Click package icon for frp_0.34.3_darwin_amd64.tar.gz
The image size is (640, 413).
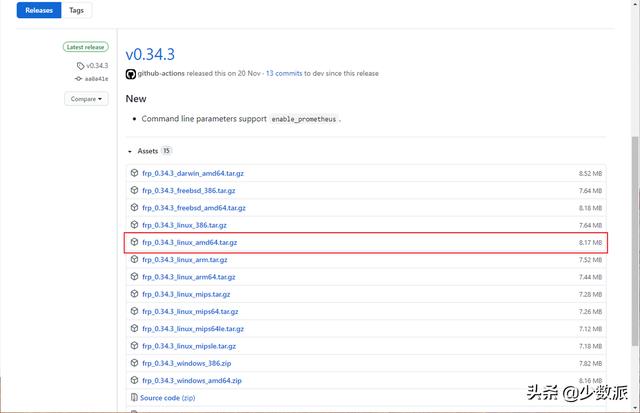pos(134,173)
